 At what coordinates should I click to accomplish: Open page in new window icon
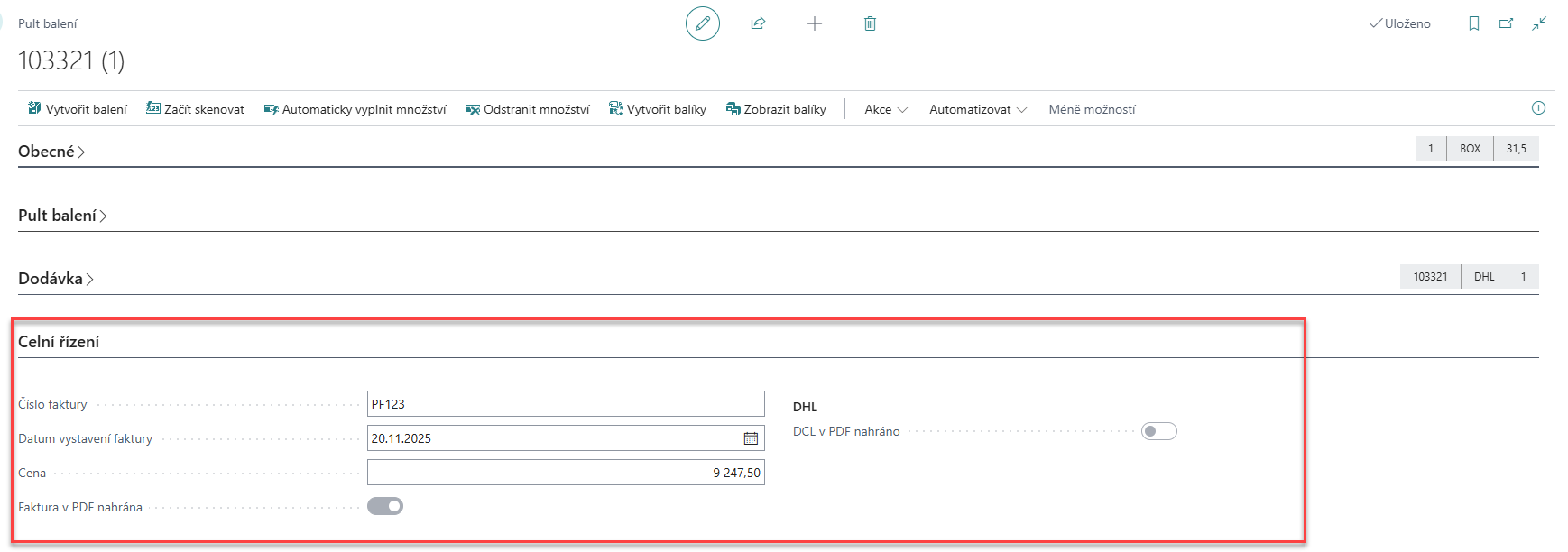[1506, 23]
